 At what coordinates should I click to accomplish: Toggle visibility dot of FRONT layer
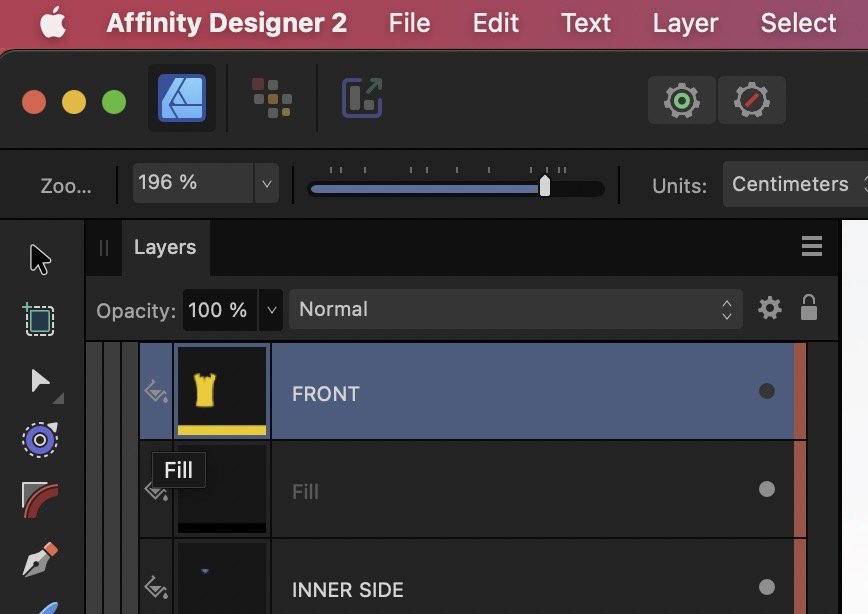pyautogui.click(x=767, y=391)
